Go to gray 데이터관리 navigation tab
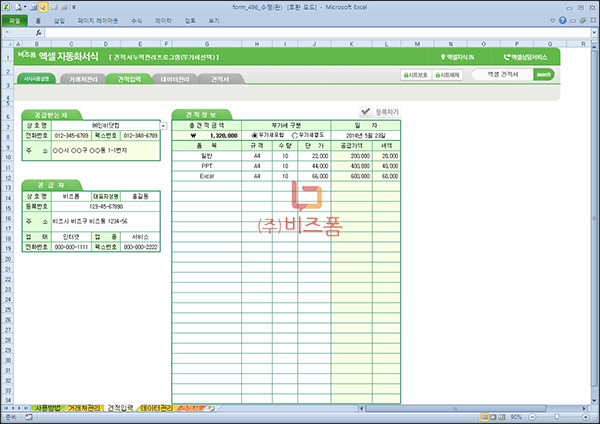This screenshot has width=600, height=424. (x=175, y=79)
